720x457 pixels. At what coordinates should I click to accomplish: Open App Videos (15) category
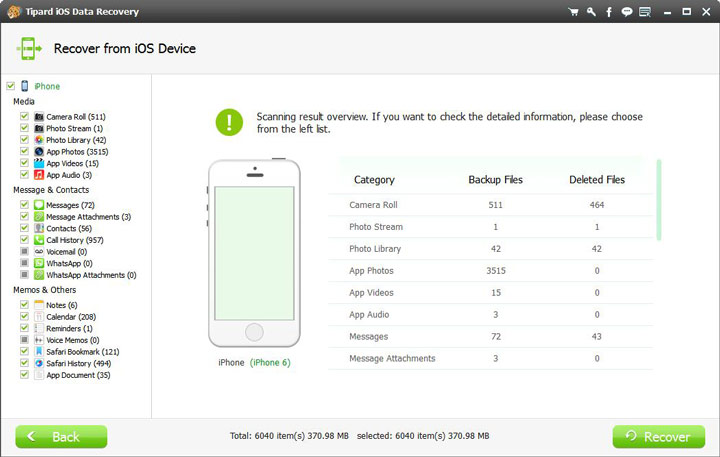click(x=73, y=164)
